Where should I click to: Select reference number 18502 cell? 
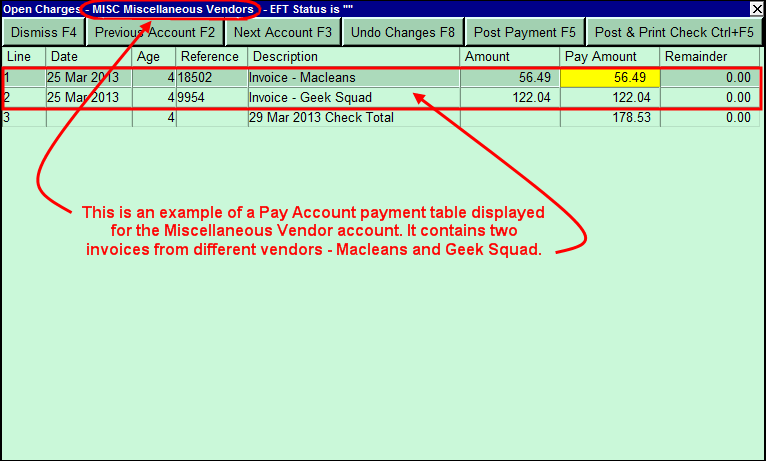click(211, 77)
